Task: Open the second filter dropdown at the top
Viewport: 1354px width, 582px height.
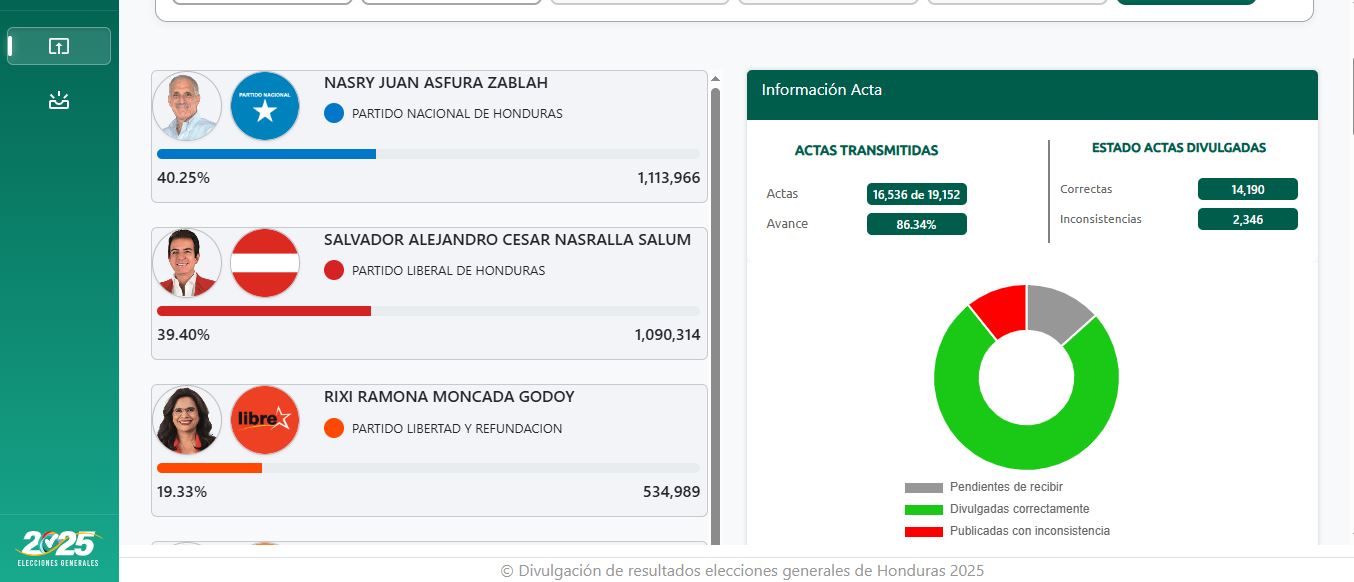Action: [x=451, y=3]
